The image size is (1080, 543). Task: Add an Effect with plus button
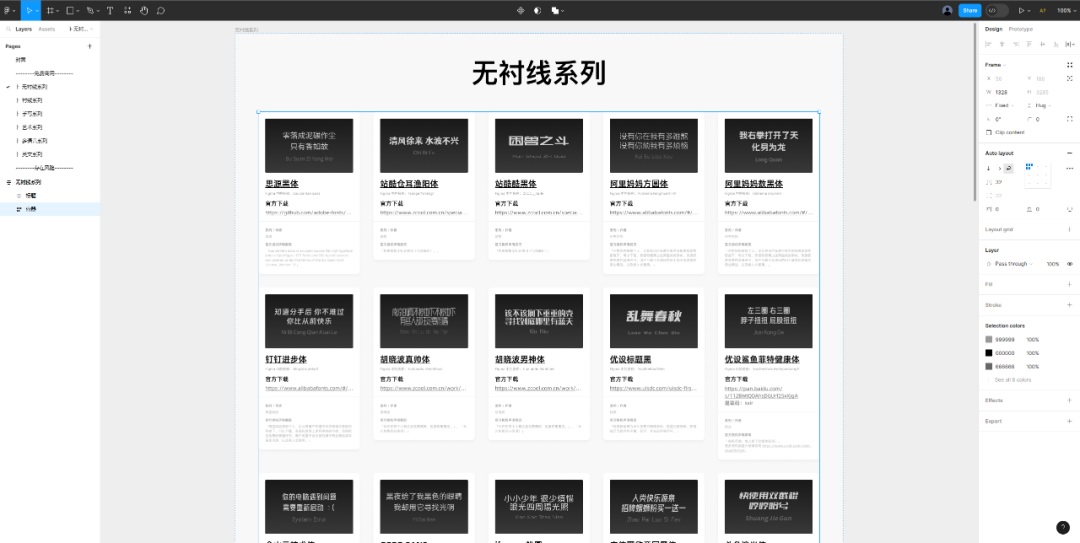pos(1070,400)
